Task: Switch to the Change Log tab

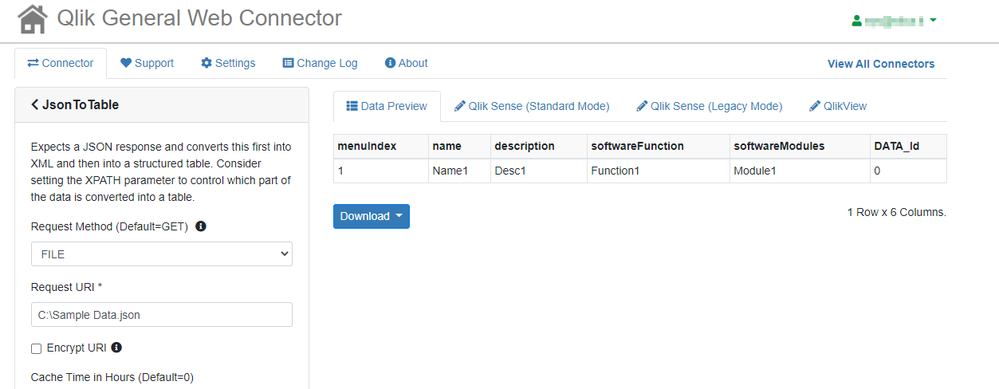Action: click(320, 63)
